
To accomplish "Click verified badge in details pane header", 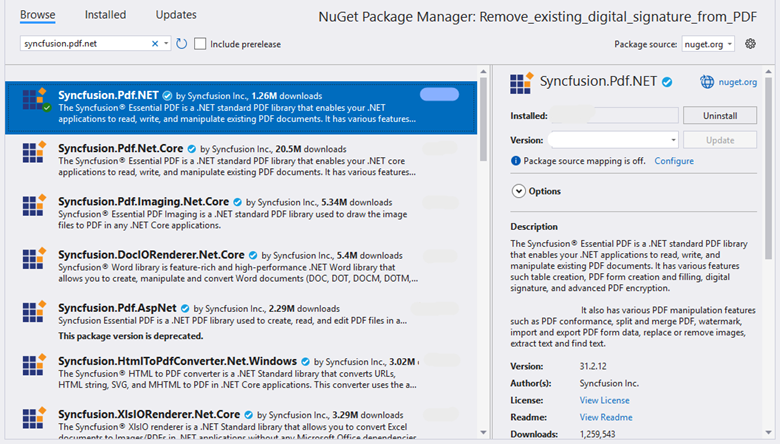I will tap(667, 82).
